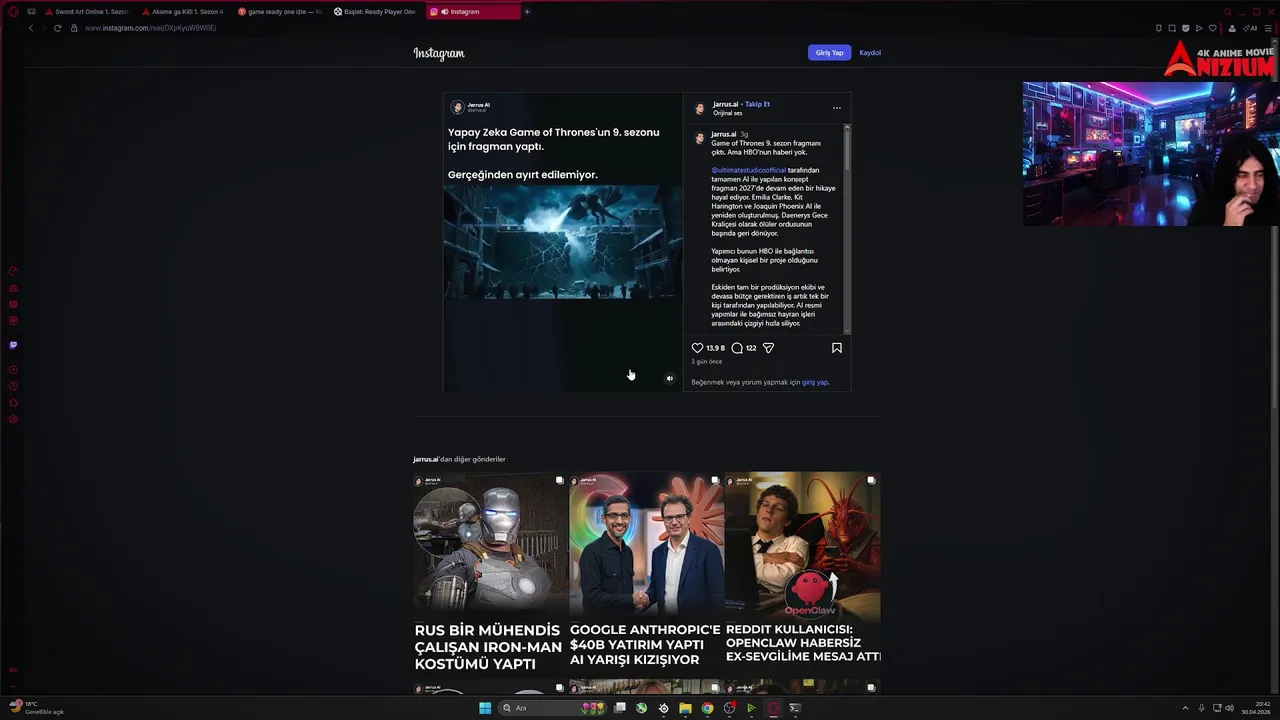Open the comments via speech bubble icon
The image size is (1280, 720).
pyautogui.click(x=737, y=348)
